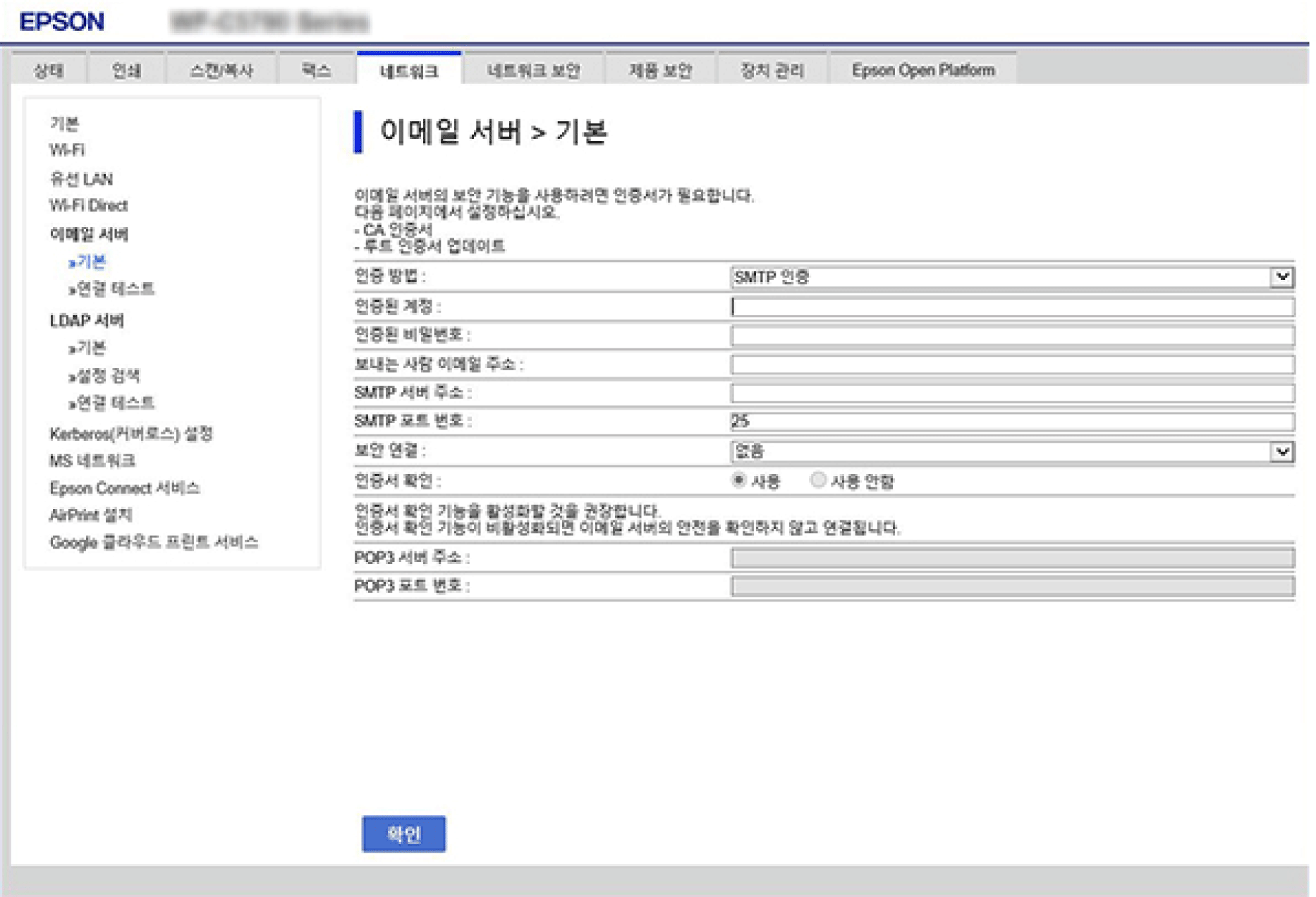Image resolution: width=1316 pixels, height=897 pixels.
Task: Click the 인증된 계정 input field
Action: click(1011, 307)
